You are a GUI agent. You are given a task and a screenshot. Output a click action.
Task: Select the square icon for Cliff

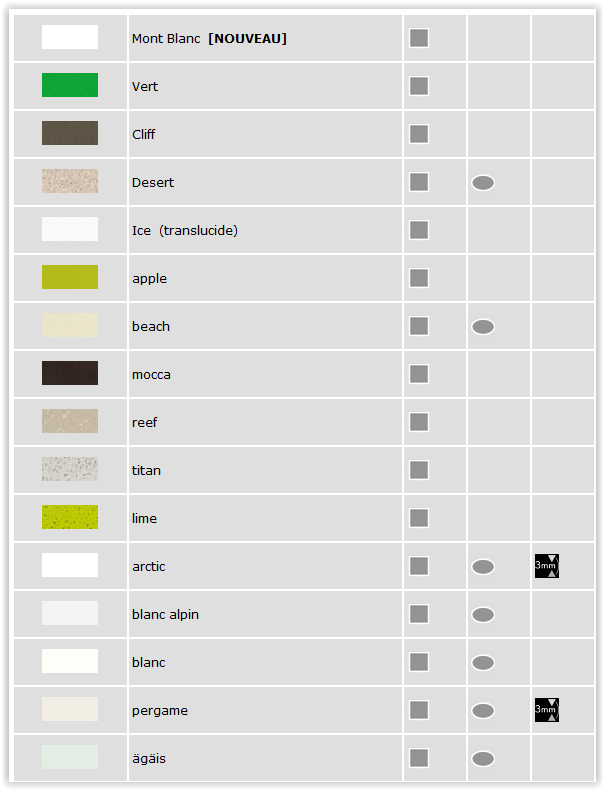pyautogui.click(x=419, y=134)
